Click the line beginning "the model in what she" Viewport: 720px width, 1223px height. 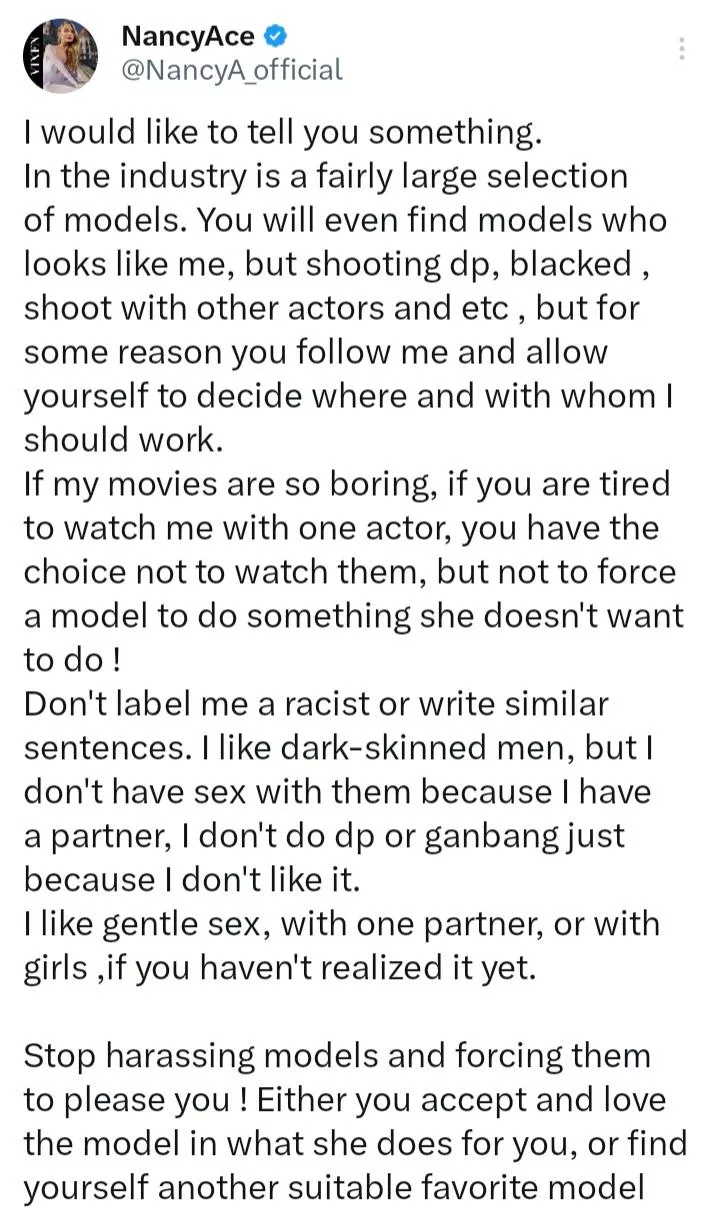[x=355, y=1143]
